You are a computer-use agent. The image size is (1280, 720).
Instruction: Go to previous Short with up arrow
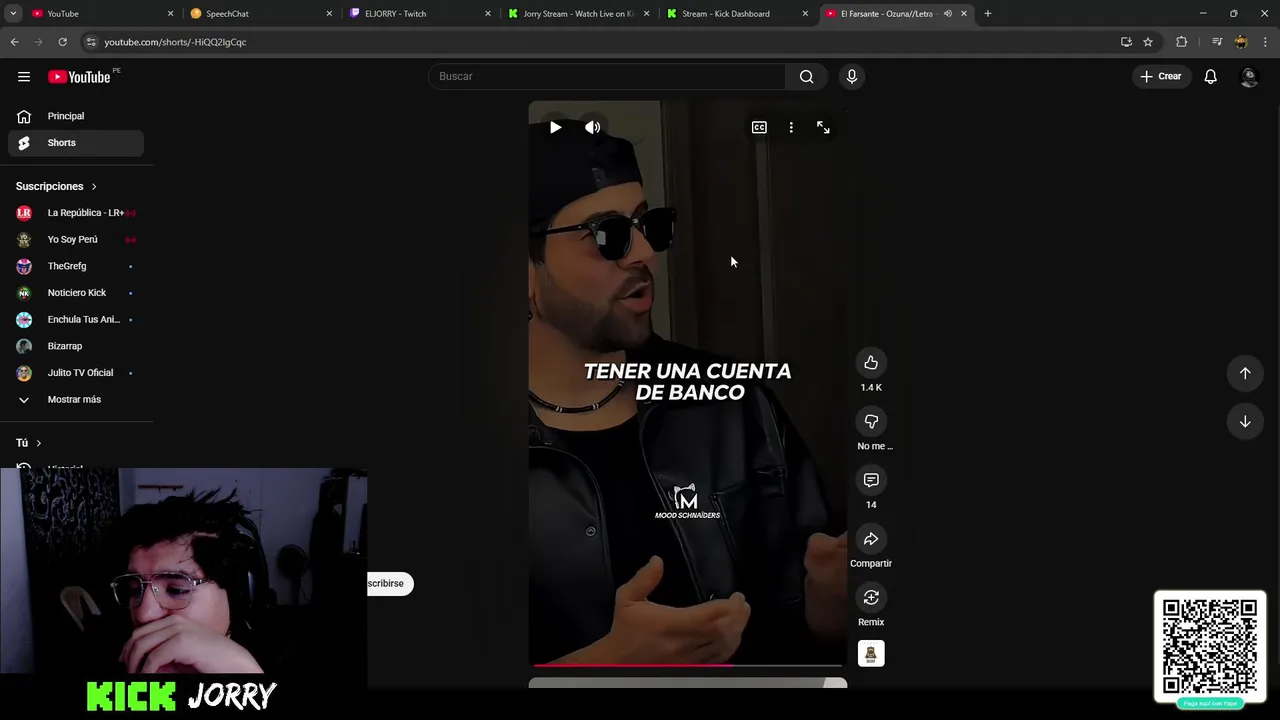click(x=1245, y=373)
